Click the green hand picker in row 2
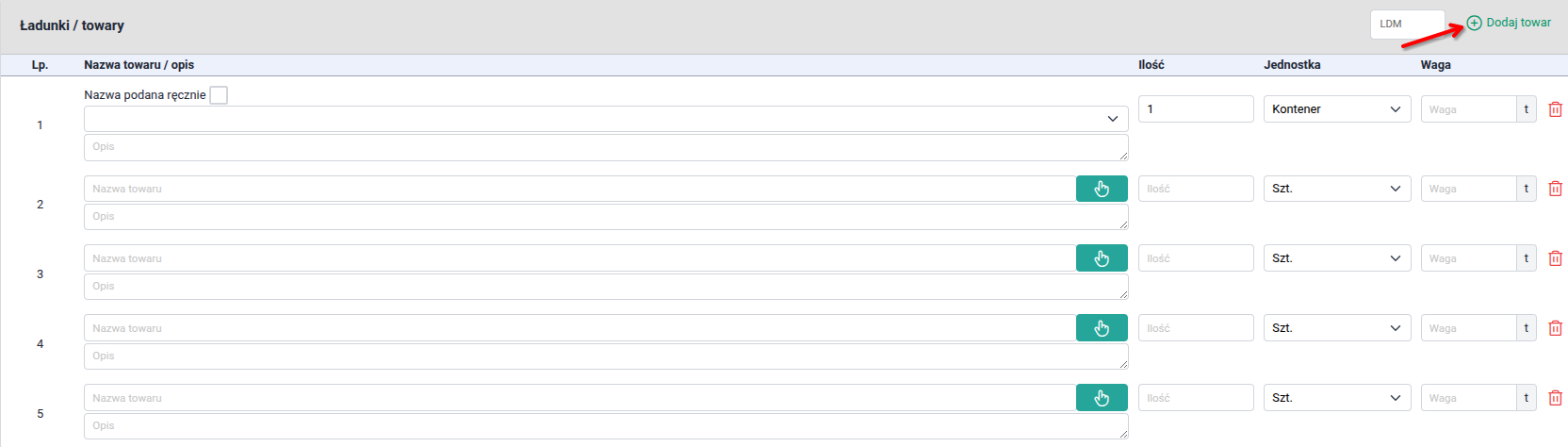 tap(1102, 190)
